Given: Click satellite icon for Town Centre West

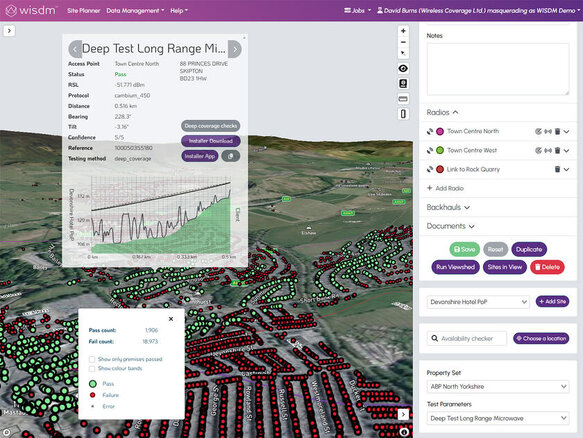Looking at the screenshot, I should coord(430,150).
